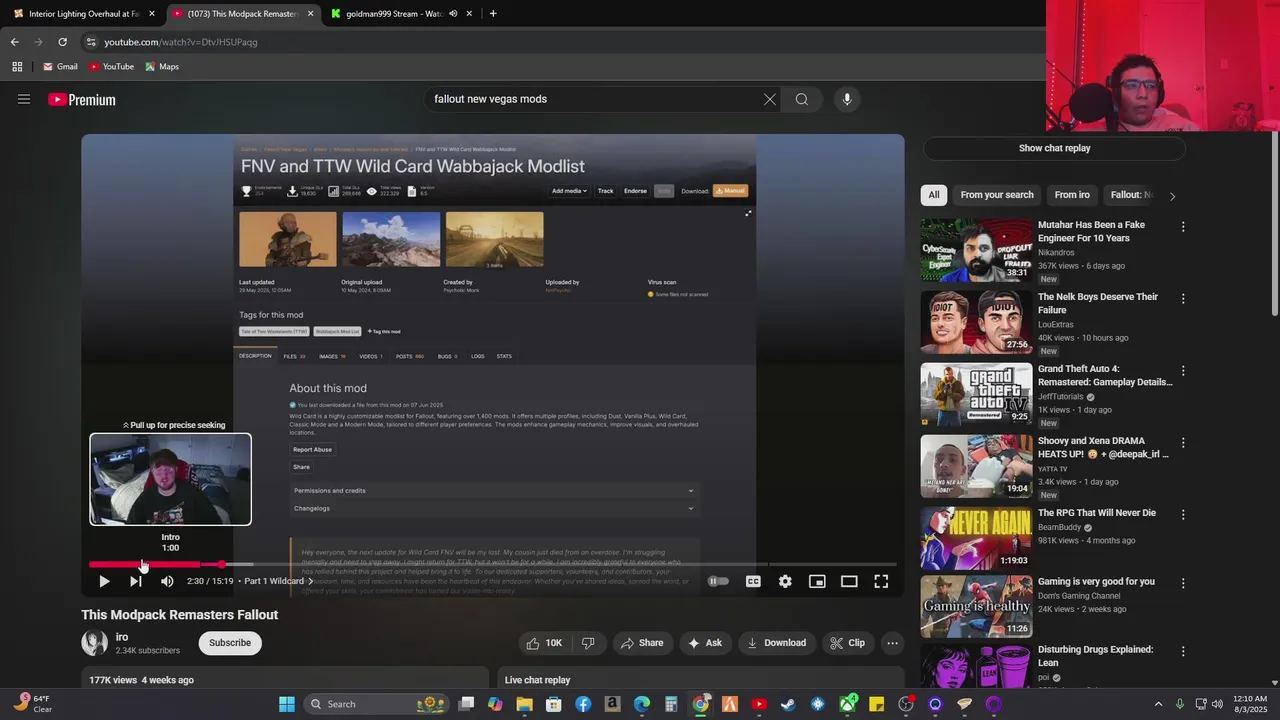Viewport: 1280px width, 720px height.
Task: Open a new browser tab
Action: click(493, 14)
